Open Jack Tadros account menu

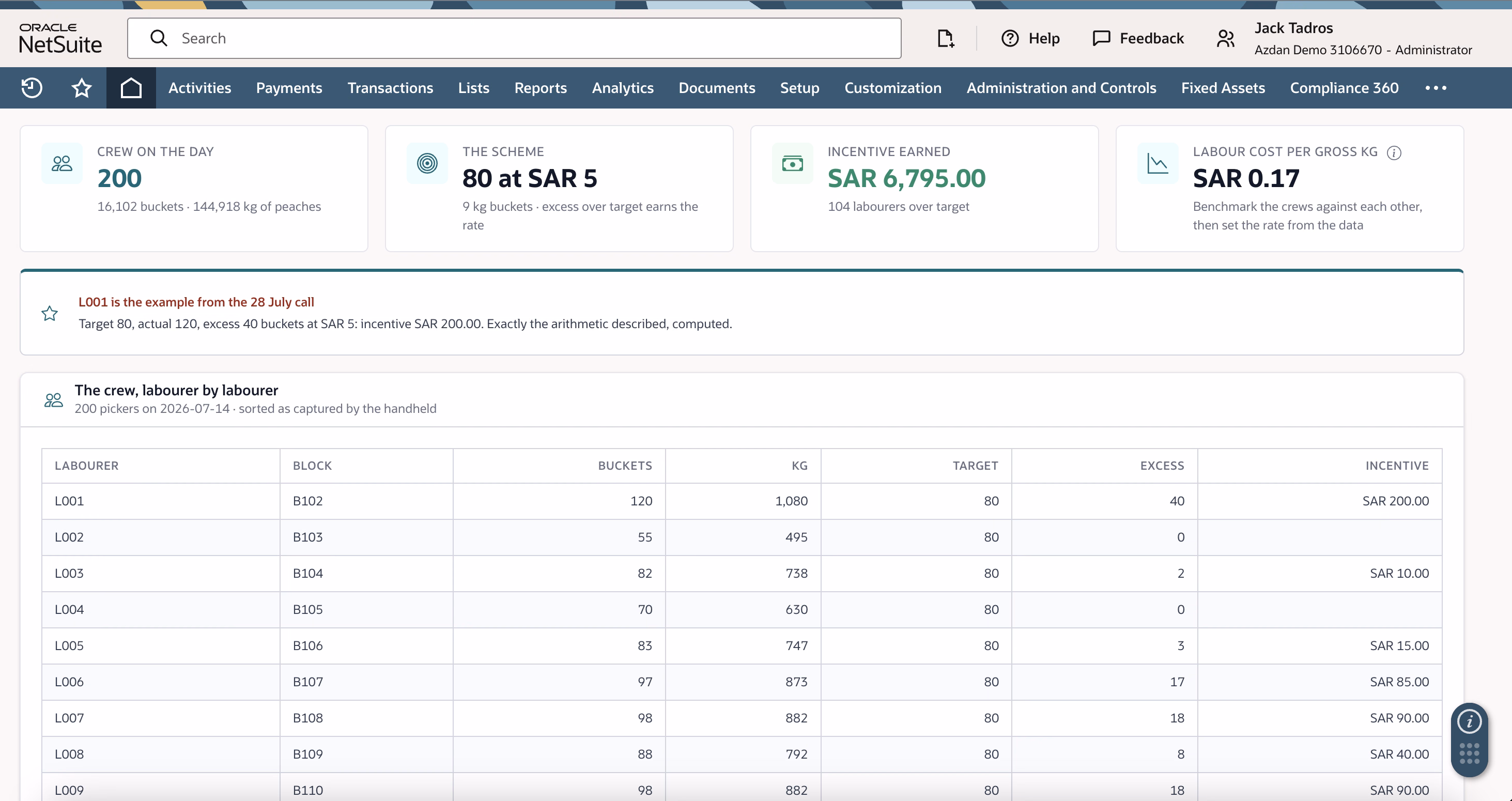pyautogui.click(x=1293, y=27)
